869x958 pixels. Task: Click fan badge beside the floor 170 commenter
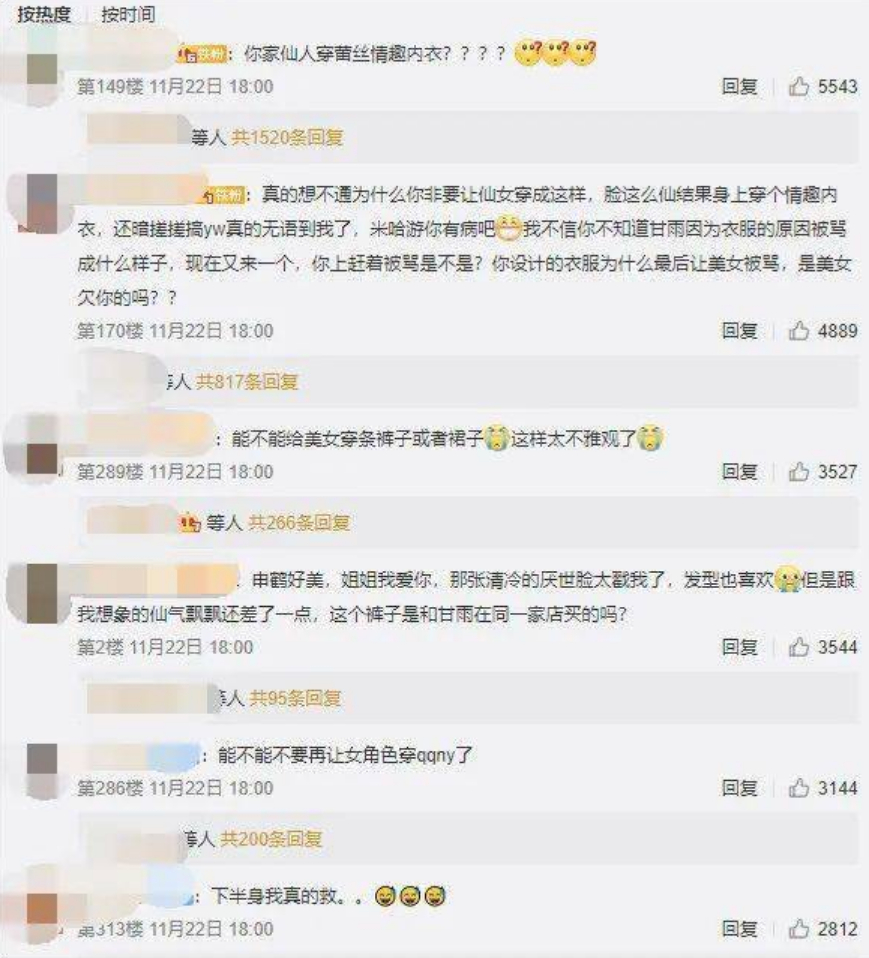[223, 196]
